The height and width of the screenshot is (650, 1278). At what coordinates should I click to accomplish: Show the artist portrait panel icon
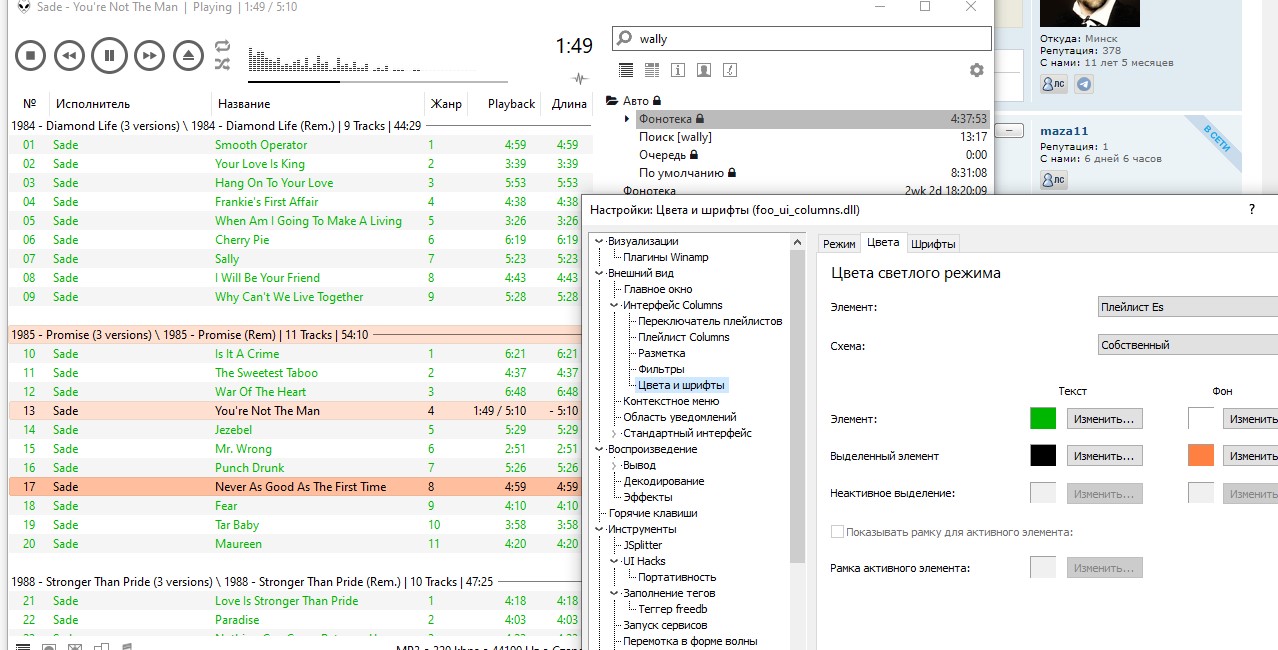[704, 70]
